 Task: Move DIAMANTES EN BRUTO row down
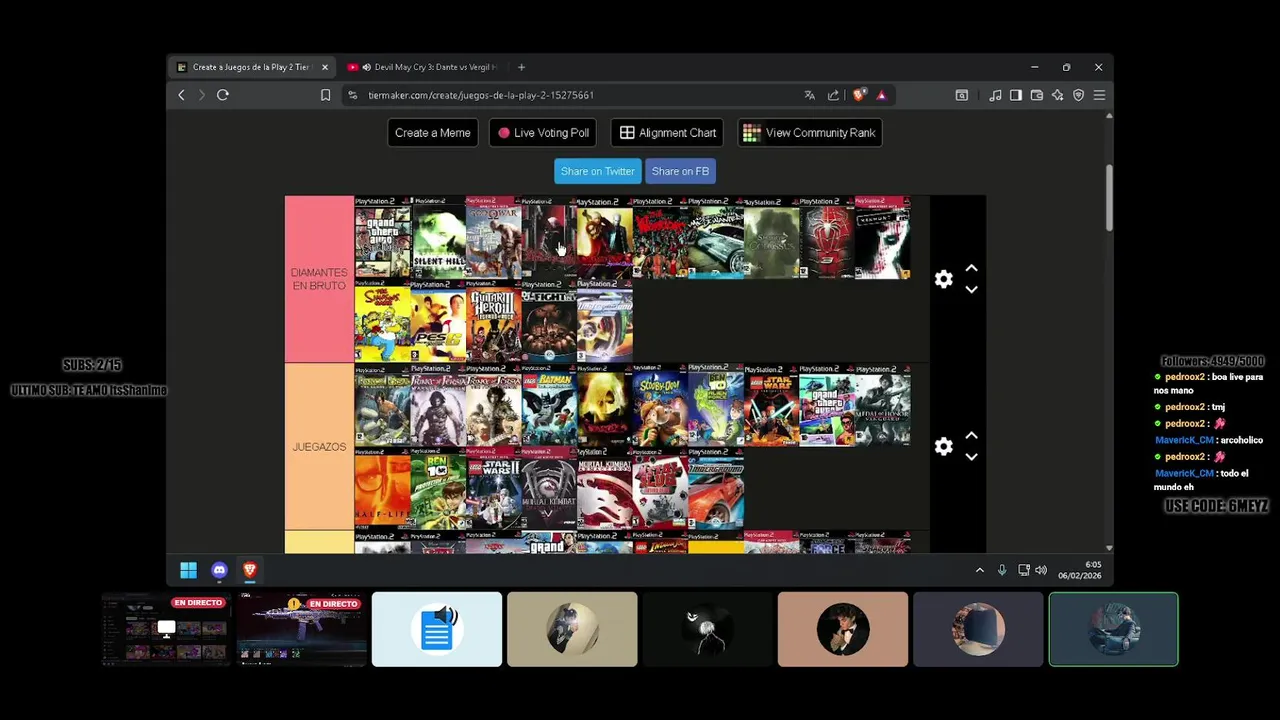[x=971, y=290]
